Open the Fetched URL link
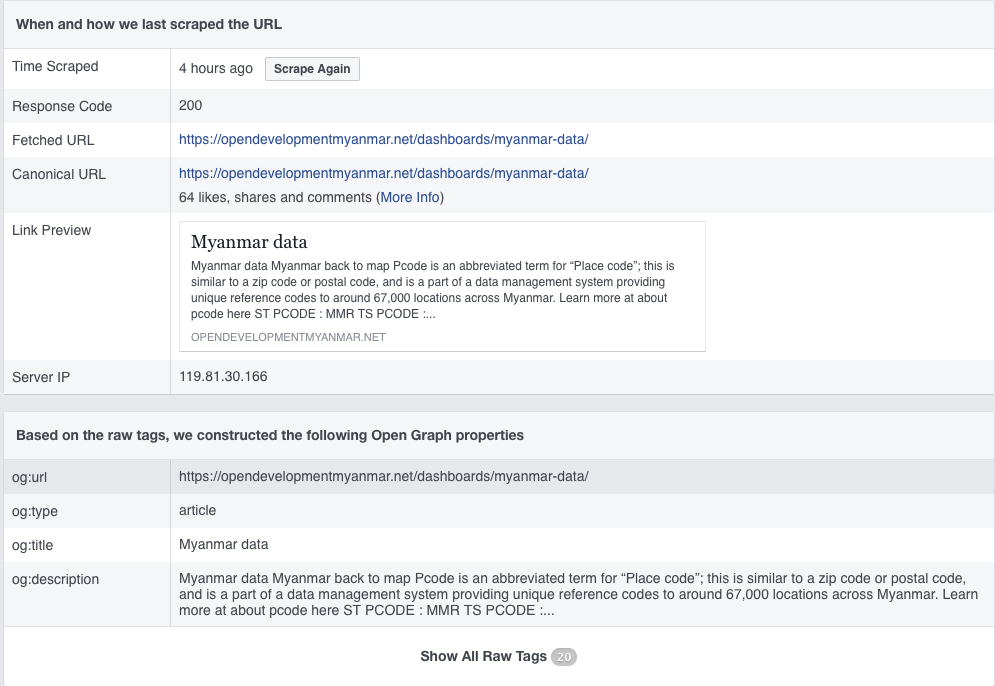The height and width of the screenshot is (686, 995). click(383, 140)
